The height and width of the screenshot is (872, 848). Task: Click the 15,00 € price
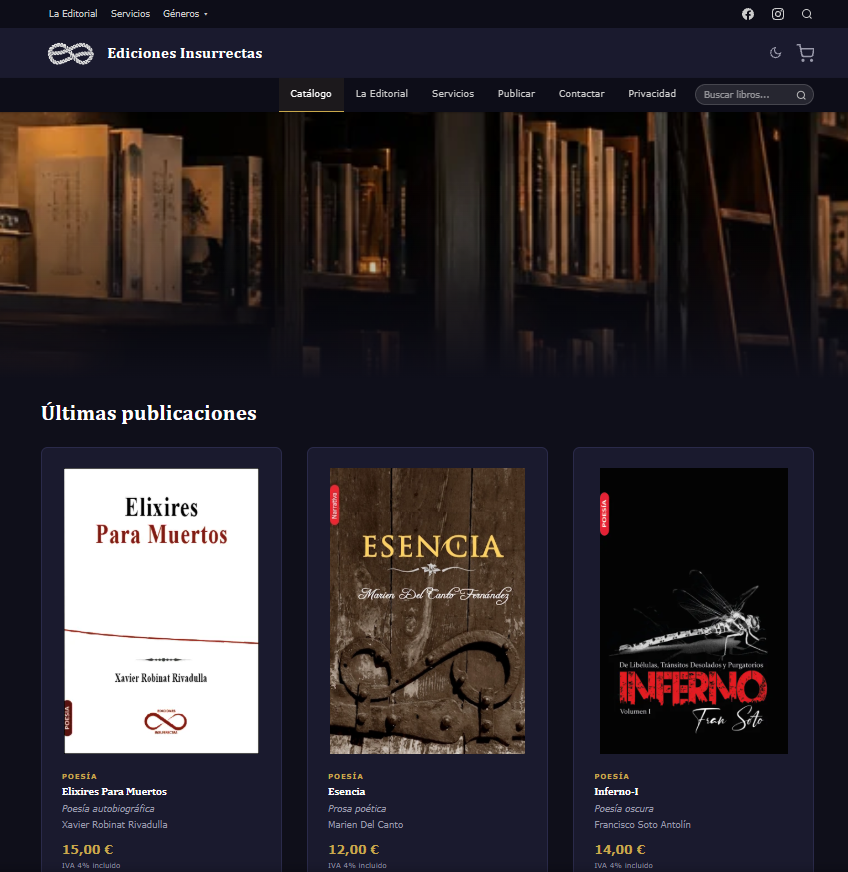(x=87, y=850)
